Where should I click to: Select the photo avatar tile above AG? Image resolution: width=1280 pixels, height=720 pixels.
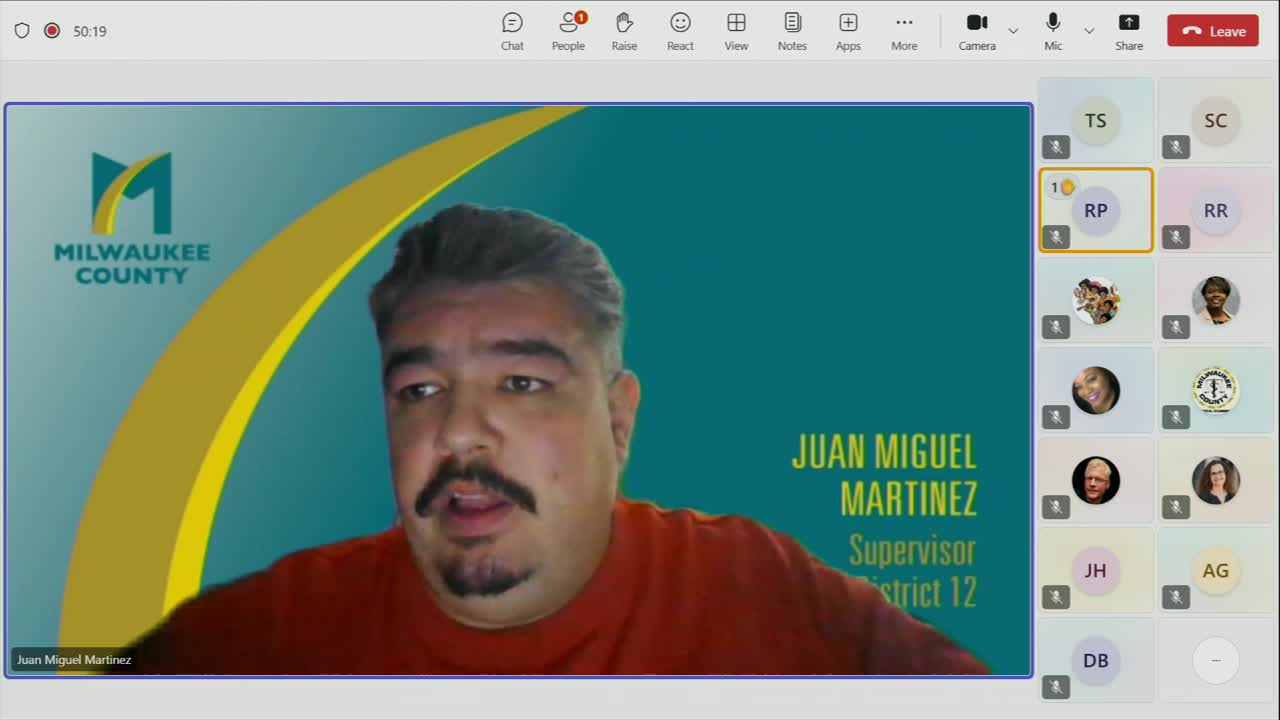click(1216, 480)
